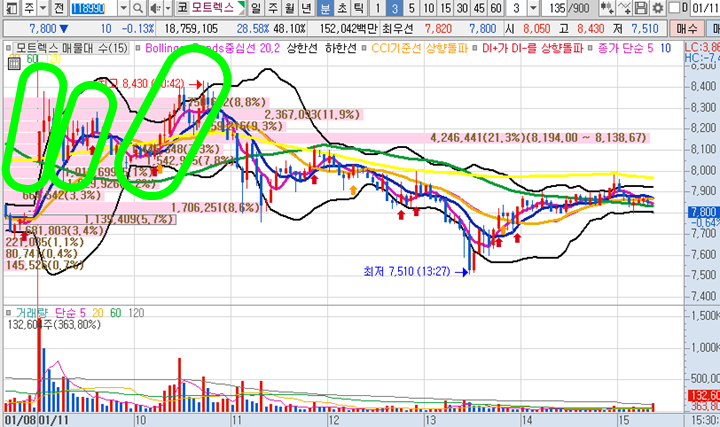Click the 18,759,105 volume value
720x427 pixels.
[x=191, y=28]
